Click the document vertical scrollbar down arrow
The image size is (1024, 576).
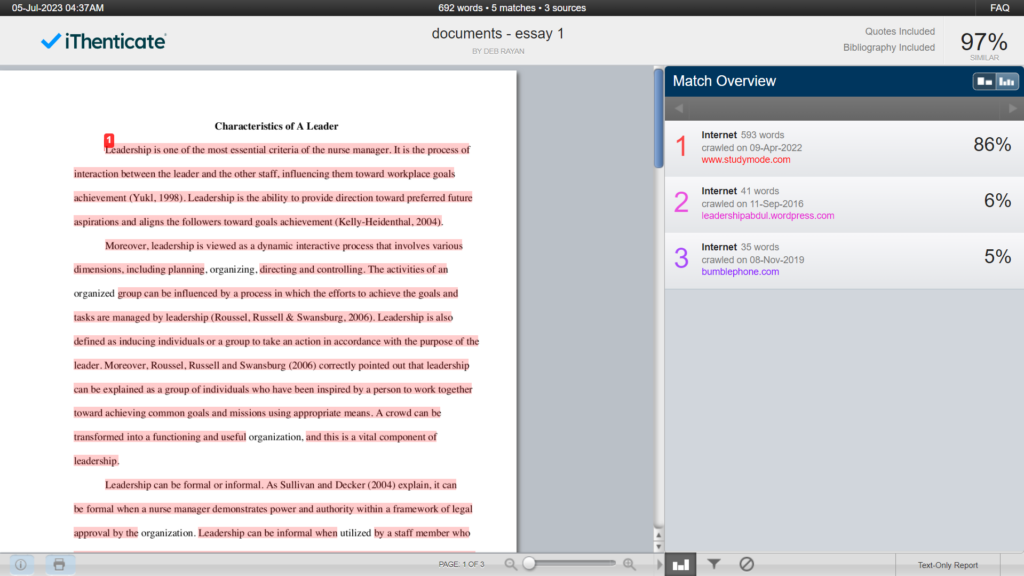(x=657, y=546)
